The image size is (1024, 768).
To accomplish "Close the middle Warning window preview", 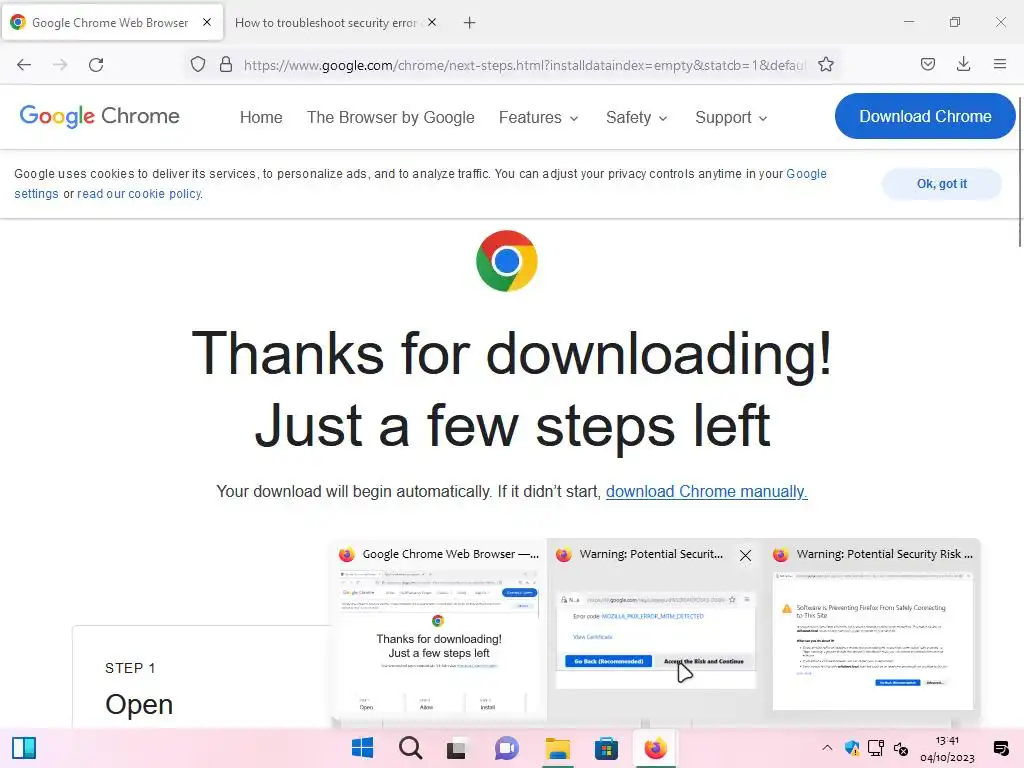I will pyautogui.click(x=745, y=556).
